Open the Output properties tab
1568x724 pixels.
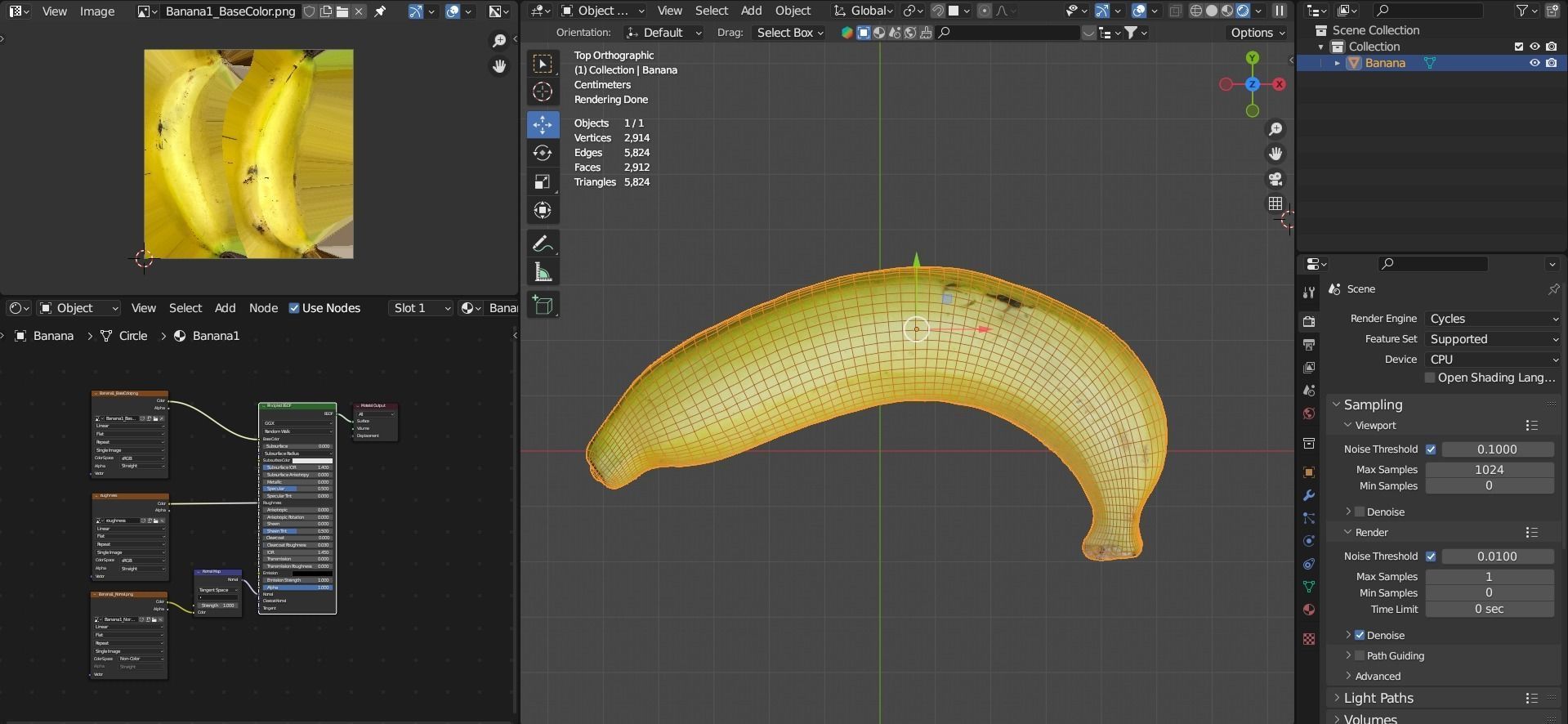(1309, 345)
